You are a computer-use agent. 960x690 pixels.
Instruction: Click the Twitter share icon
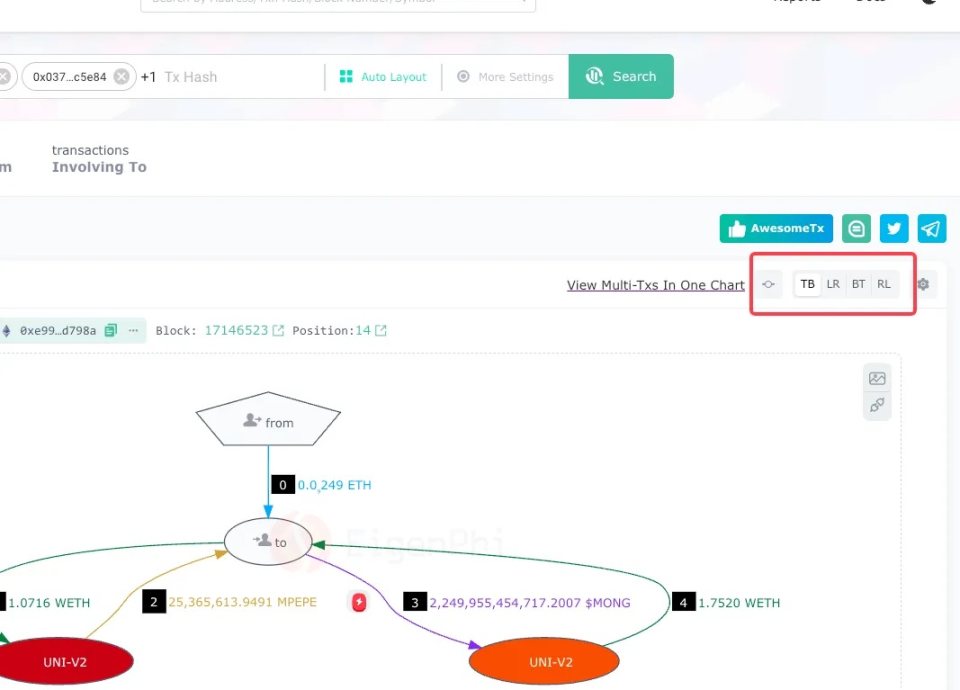coord(893,228)
